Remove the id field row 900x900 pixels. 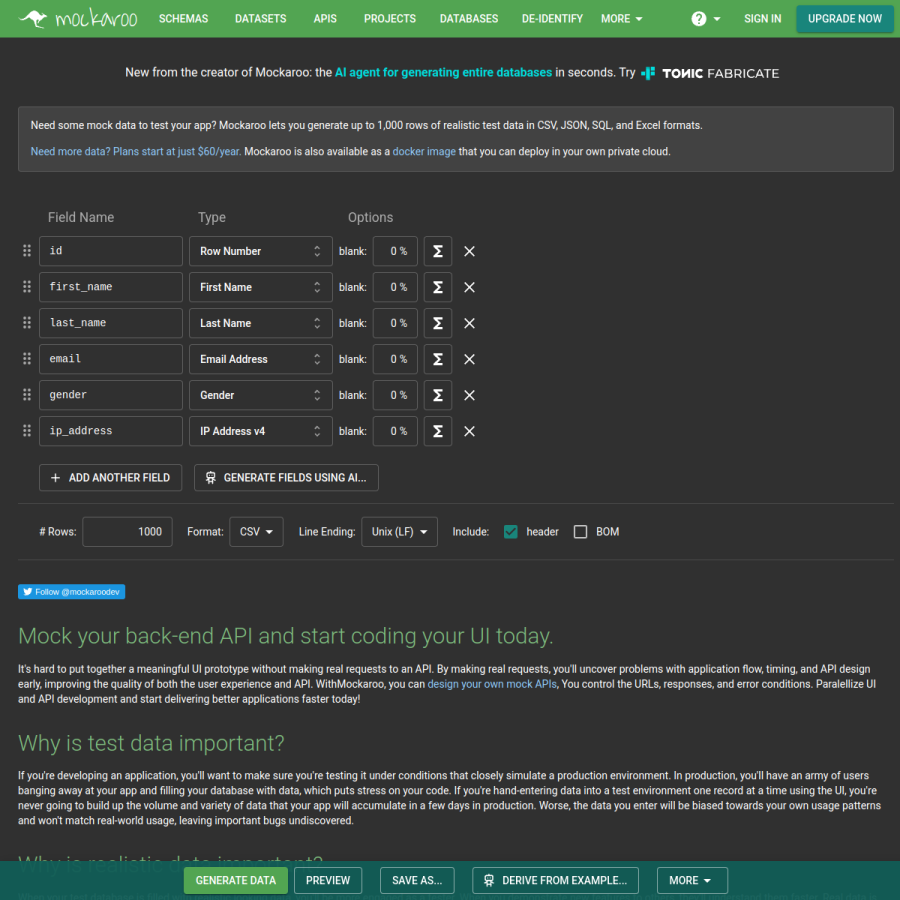pyautogui.click(x=469, y=251)
